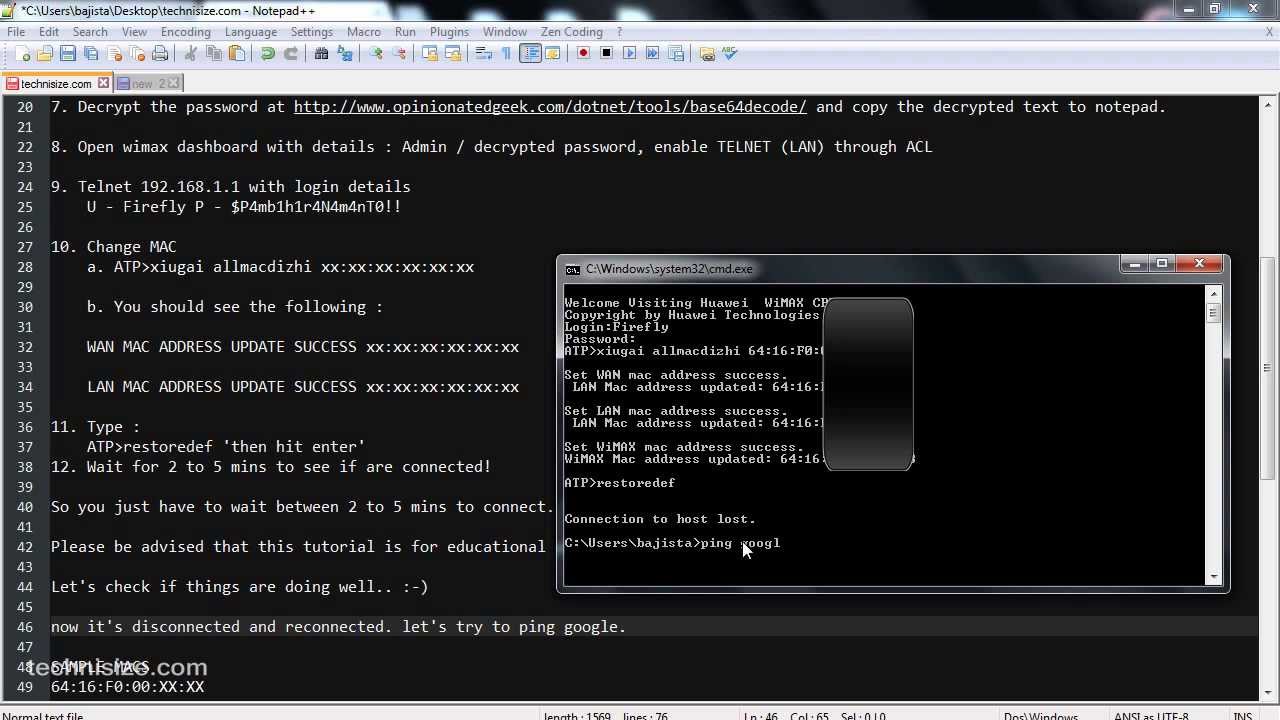Open the opinionatedgeek.com base64decode link
Image resolution: width=1280 pixels, height=720 pixels.
(x=550, y=107)
